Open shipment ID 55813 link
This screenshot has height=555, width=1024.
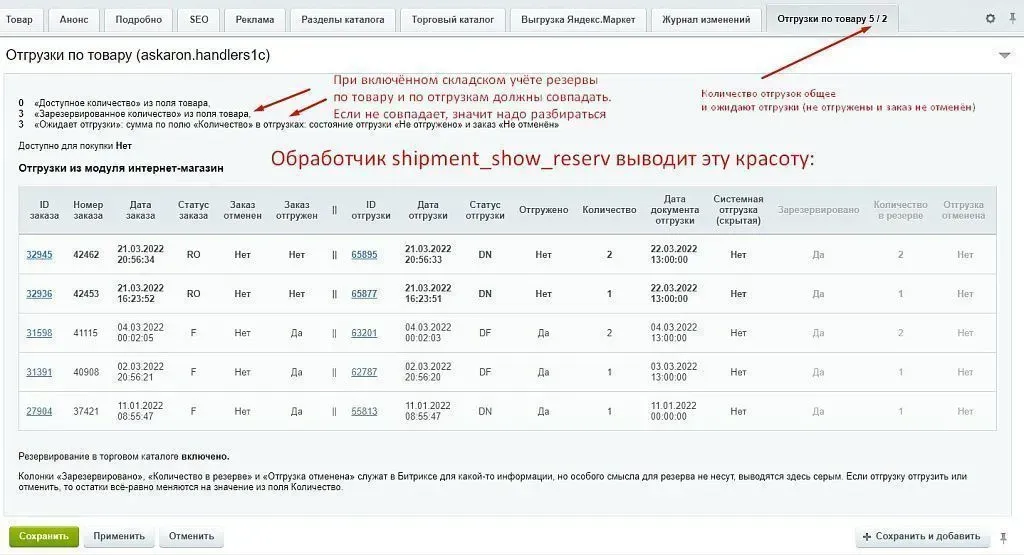(x=364, y=411)
